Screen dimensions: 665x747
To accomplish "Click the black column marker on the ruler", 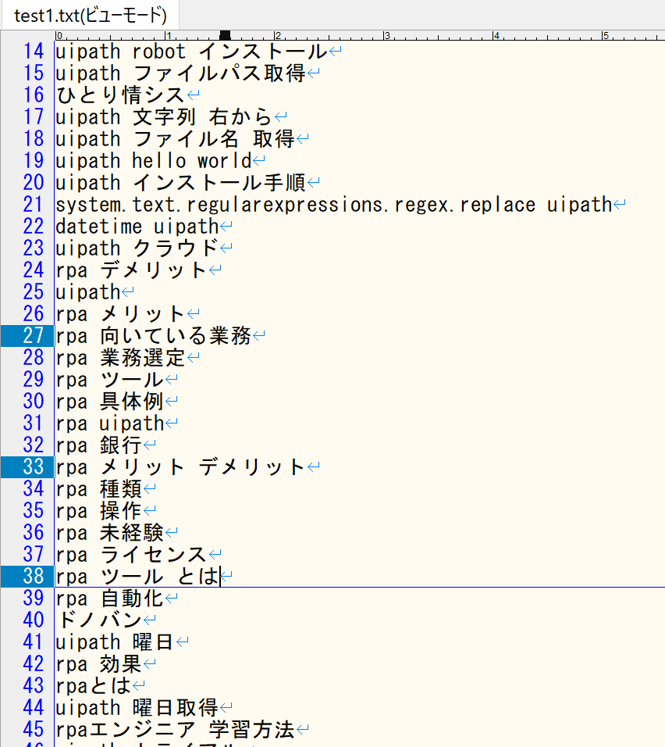I will (225, 35).
